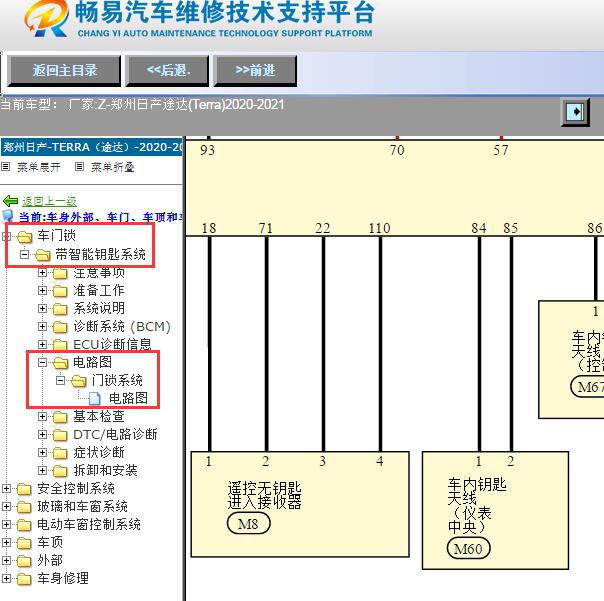Click the 玻璃和车窗系统 folder icon
The width and height of the screenshot is (604, 601).
24,507
